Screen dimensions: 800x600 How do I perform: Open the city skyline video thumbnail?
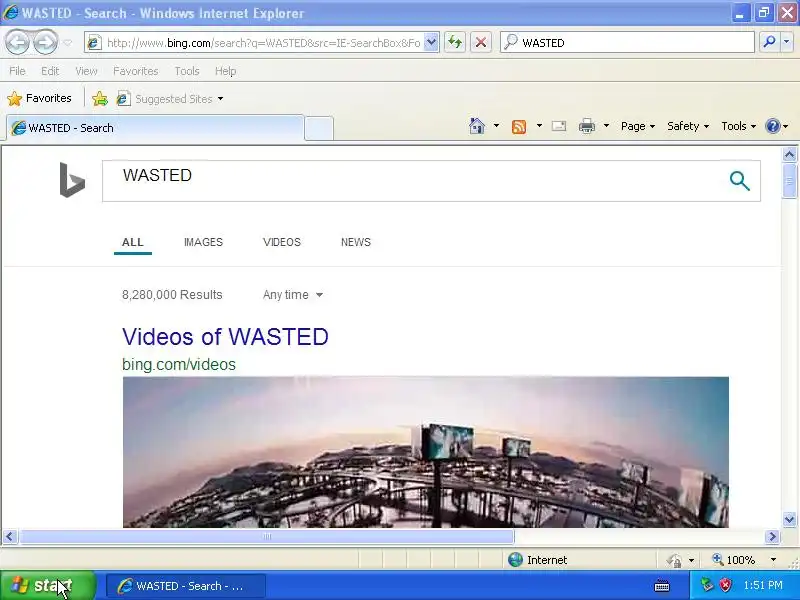pos(426,452)
